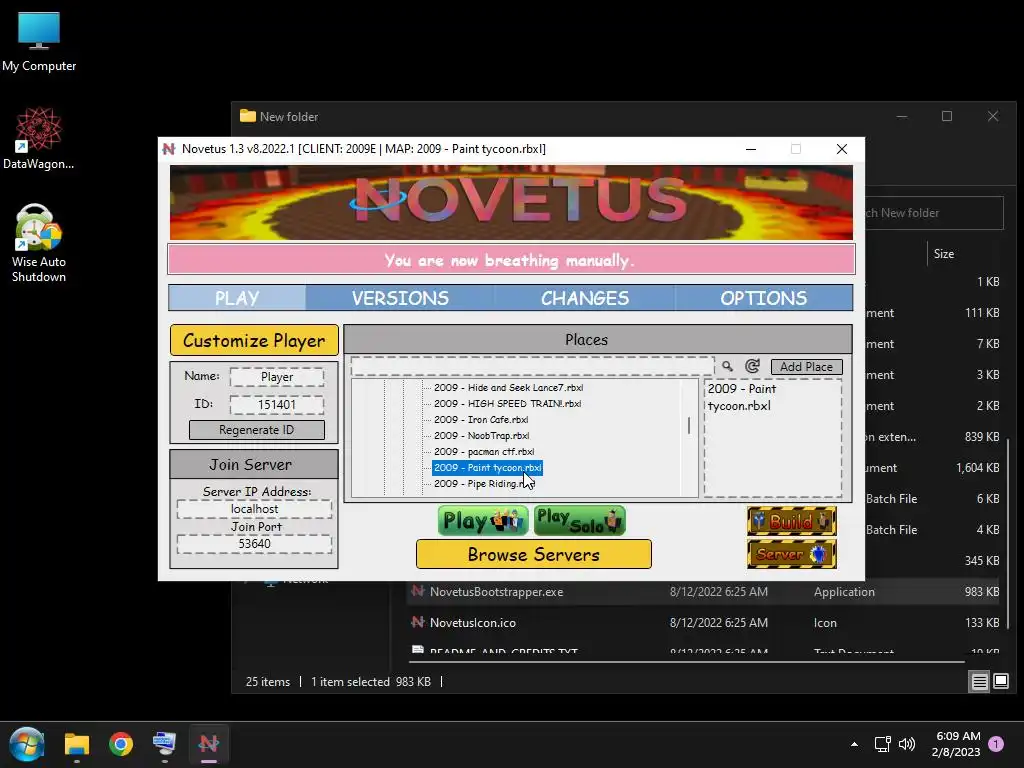Image resolution: width=1024 pixels, height=768 pixels.
Task: Open Wise Auto Shutdown shortcut
Action: coord(39,243)
